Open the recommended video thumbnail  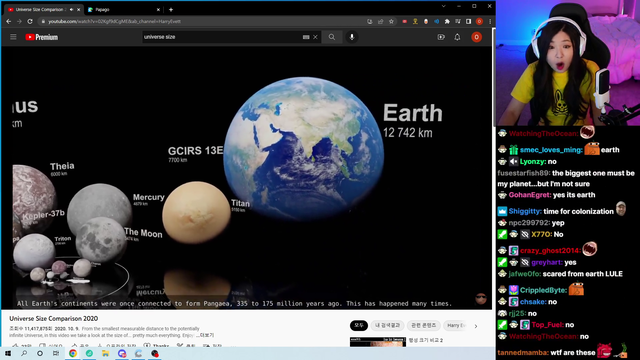pos(378,342)
